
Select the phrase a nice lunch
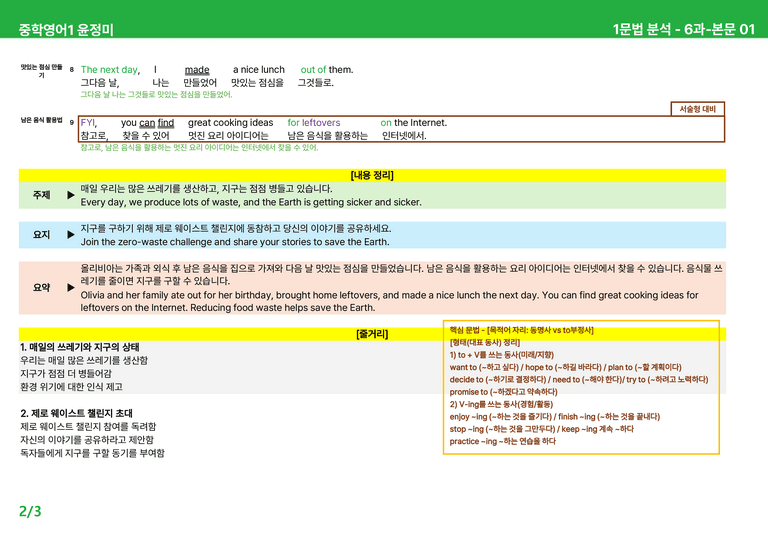click(x=259, y=70)
